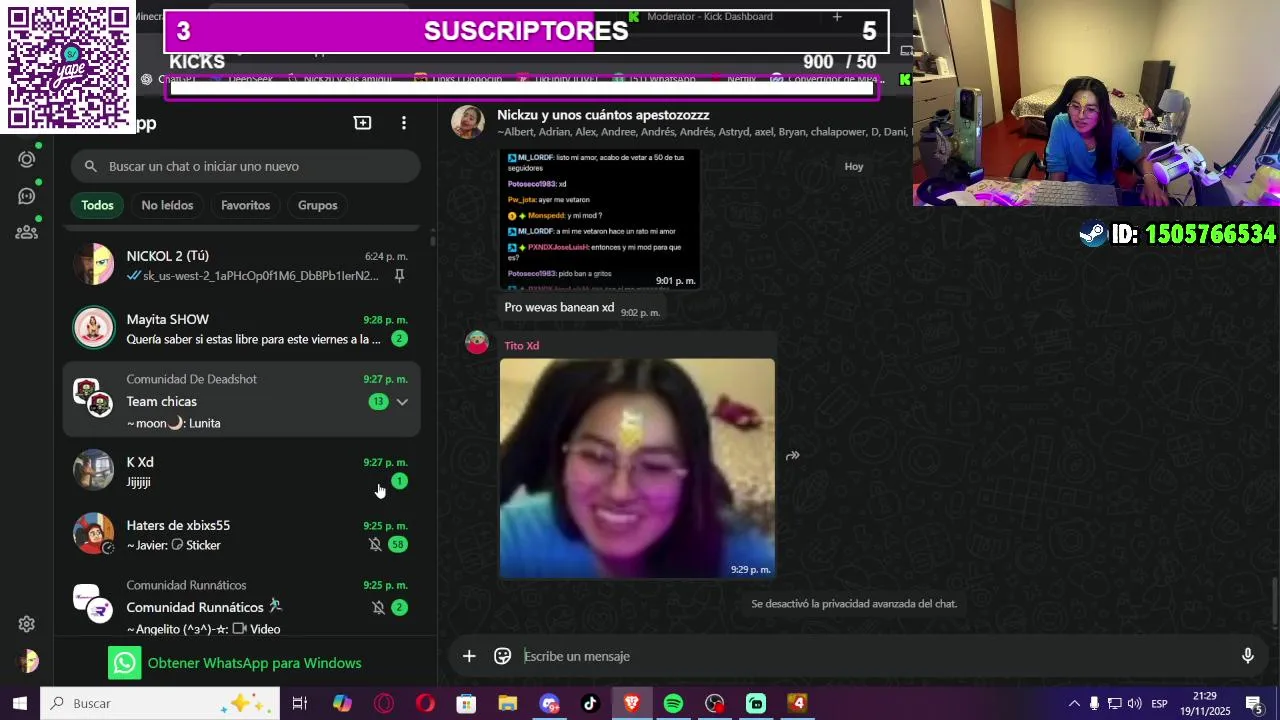Screen dimensions: 1280x720
Task: Open the Windows Start menu
Action: pyautogui.click(x=19, y=703)
